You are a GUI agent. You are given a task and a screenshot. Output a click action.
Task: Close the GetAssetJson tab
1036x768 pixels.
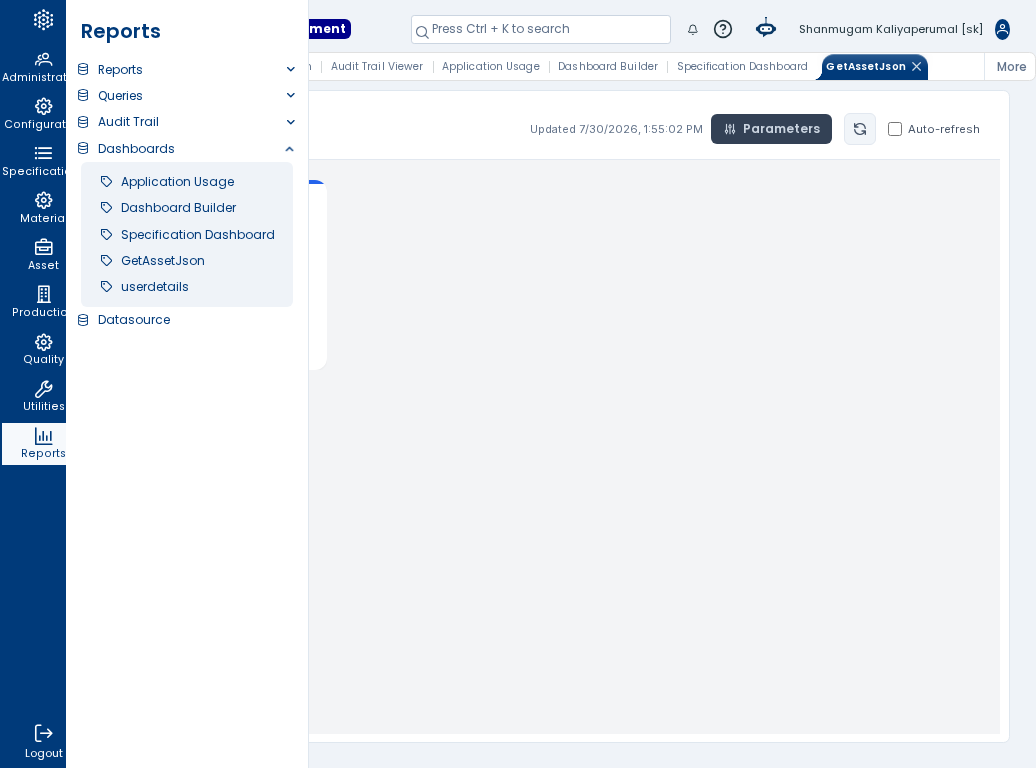tap(916, 66)
